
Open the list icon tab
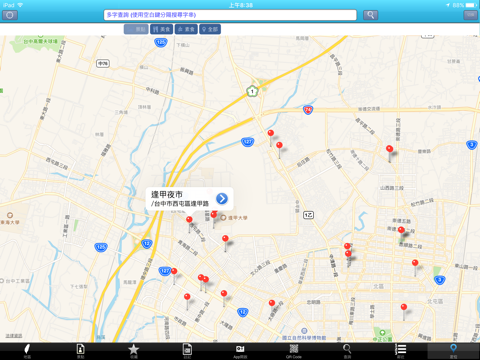coord(400,351)
